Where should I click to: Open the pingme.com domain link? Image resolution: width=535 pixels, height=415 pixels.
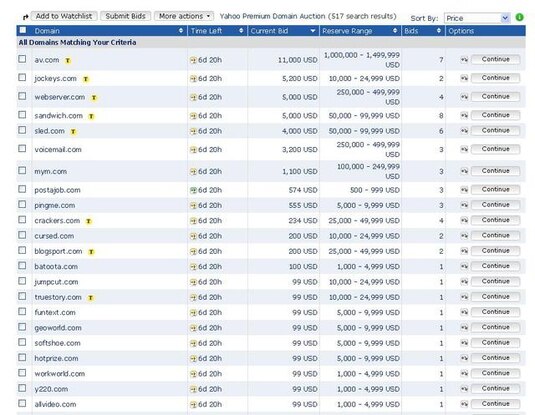point(55,205)
